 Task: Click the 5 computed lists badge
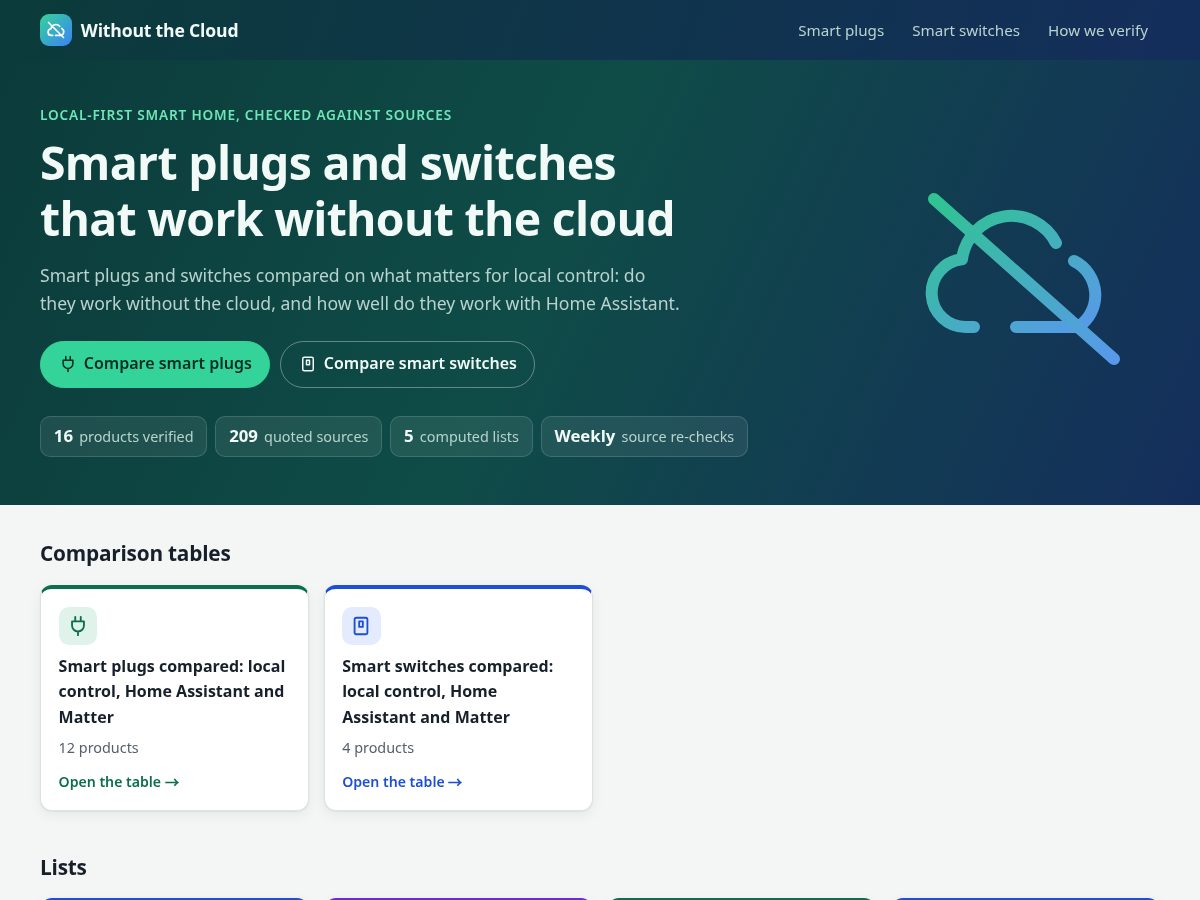pyautogui.click(x=461, y=436)
